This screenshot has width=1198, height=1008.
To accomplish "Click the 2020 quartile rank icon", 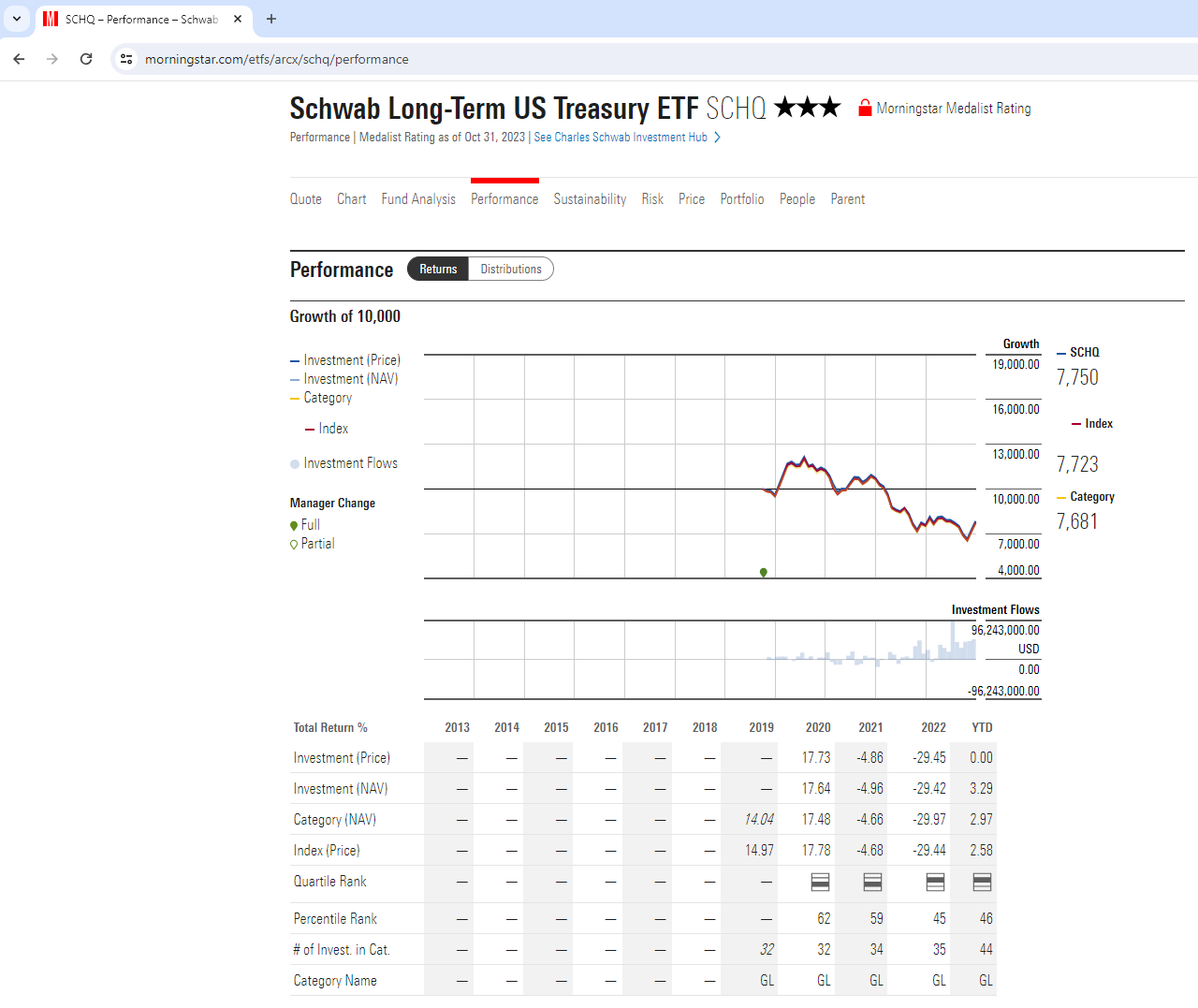I will [x=820, y=882].
